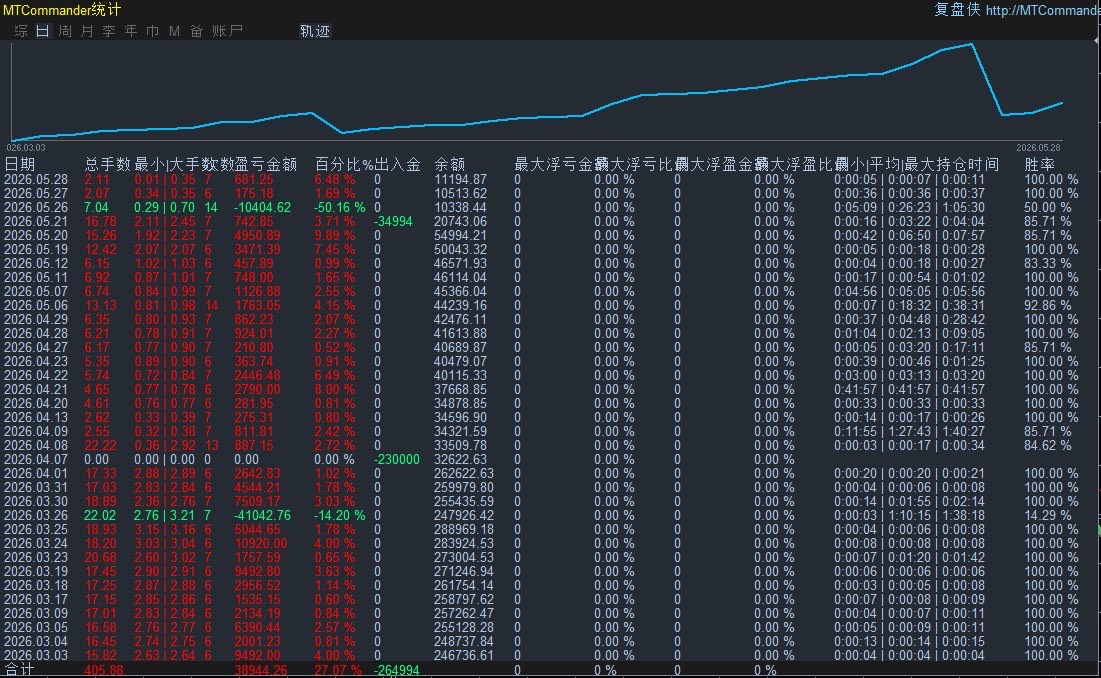
Task: Select the 2026.05.06 date row cell
Action: coord(36,305)
